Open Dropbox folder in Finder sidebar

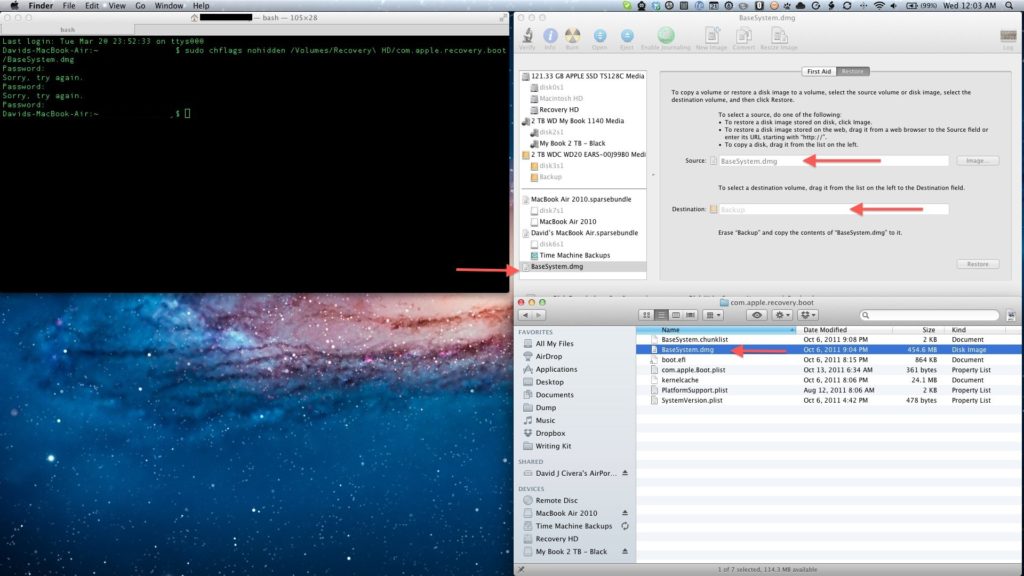tap(550, 433)
